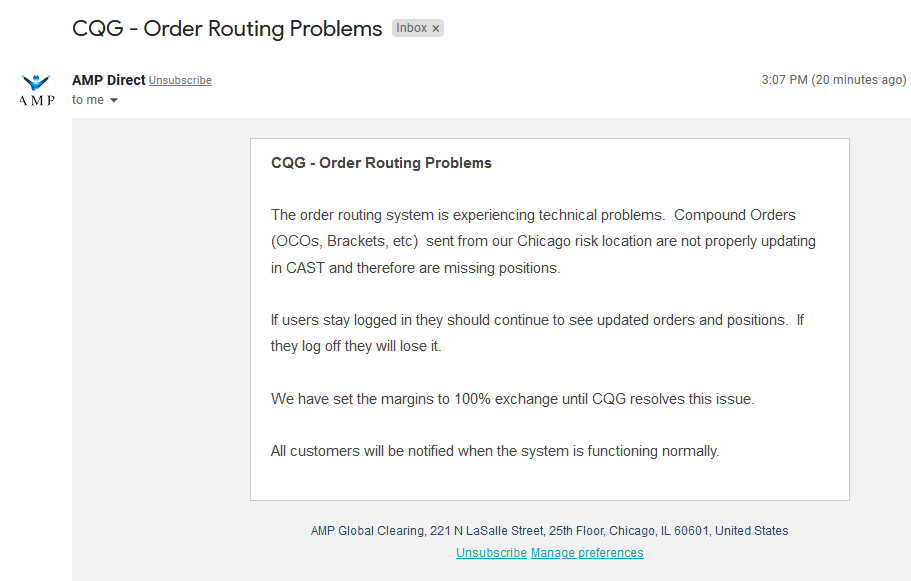Click the 3:07 PM timestamp
Viewport: 911px width, 581px height.
(x=784, y=80)
